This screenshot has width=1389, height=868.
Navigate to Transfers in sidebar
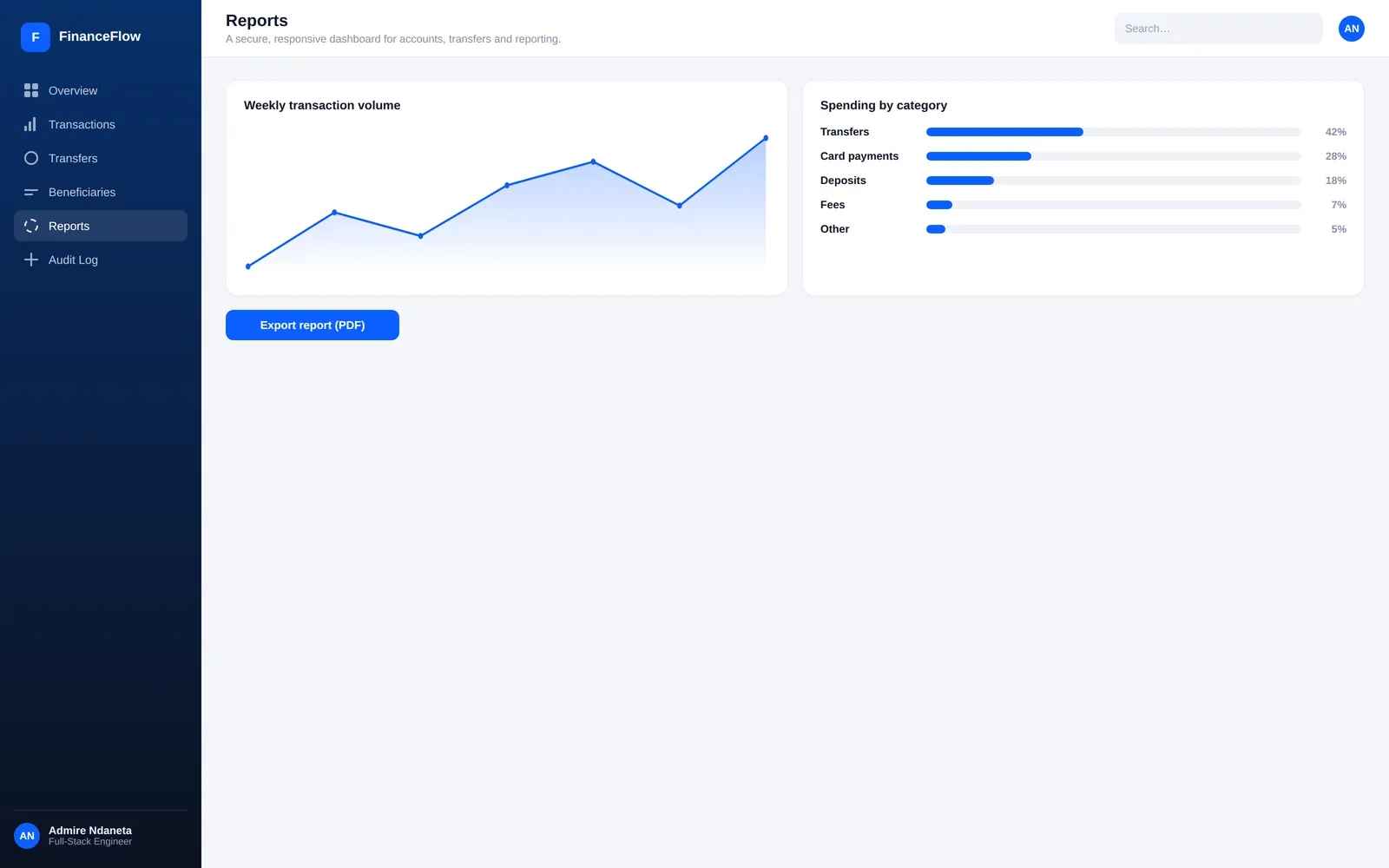point(101,158)
